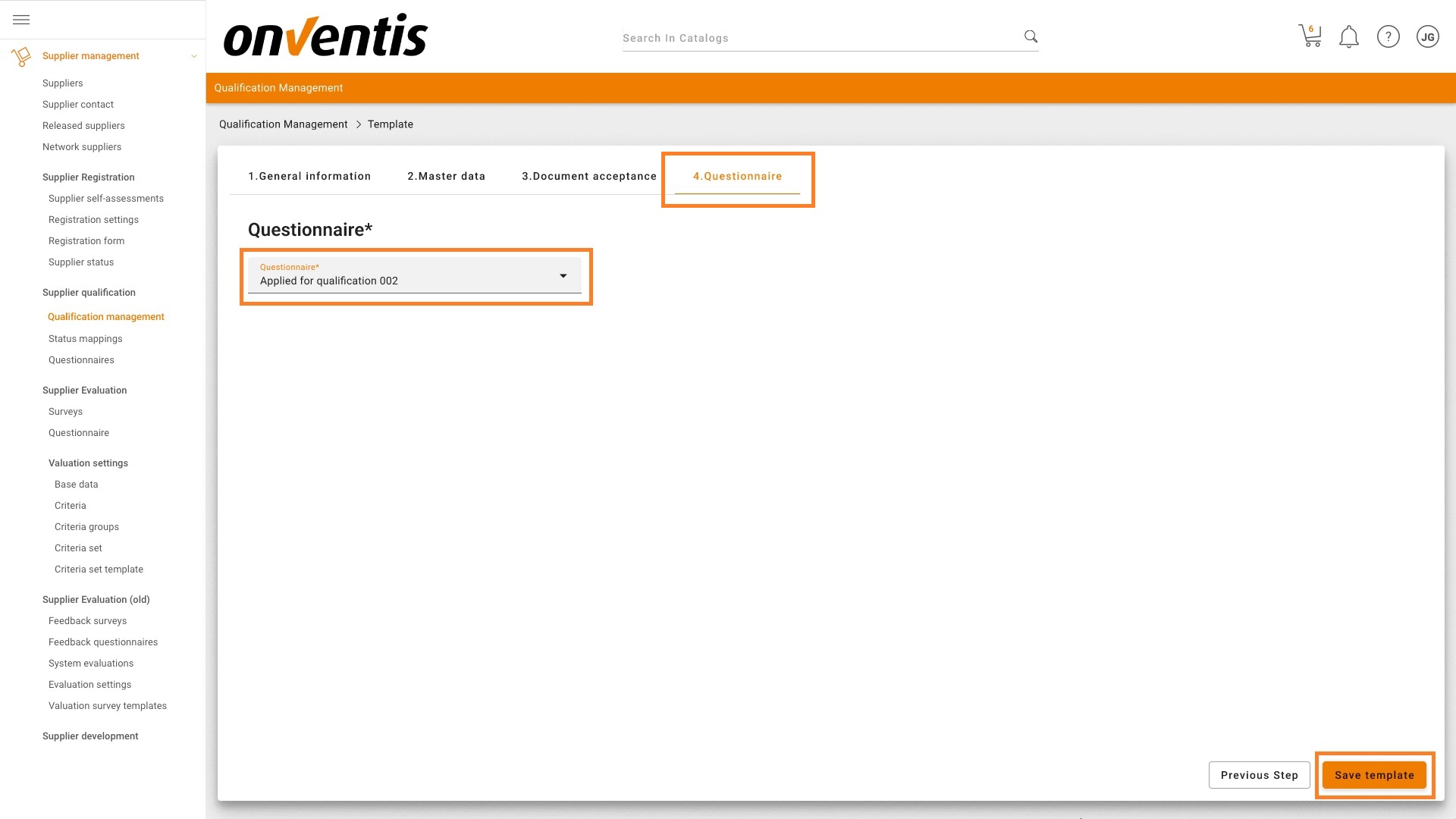Image resolution: width=1456 pixels, height=819 pixels.
Task: Collapse the Supplier management section chevron
Action: tap(193, 56)
